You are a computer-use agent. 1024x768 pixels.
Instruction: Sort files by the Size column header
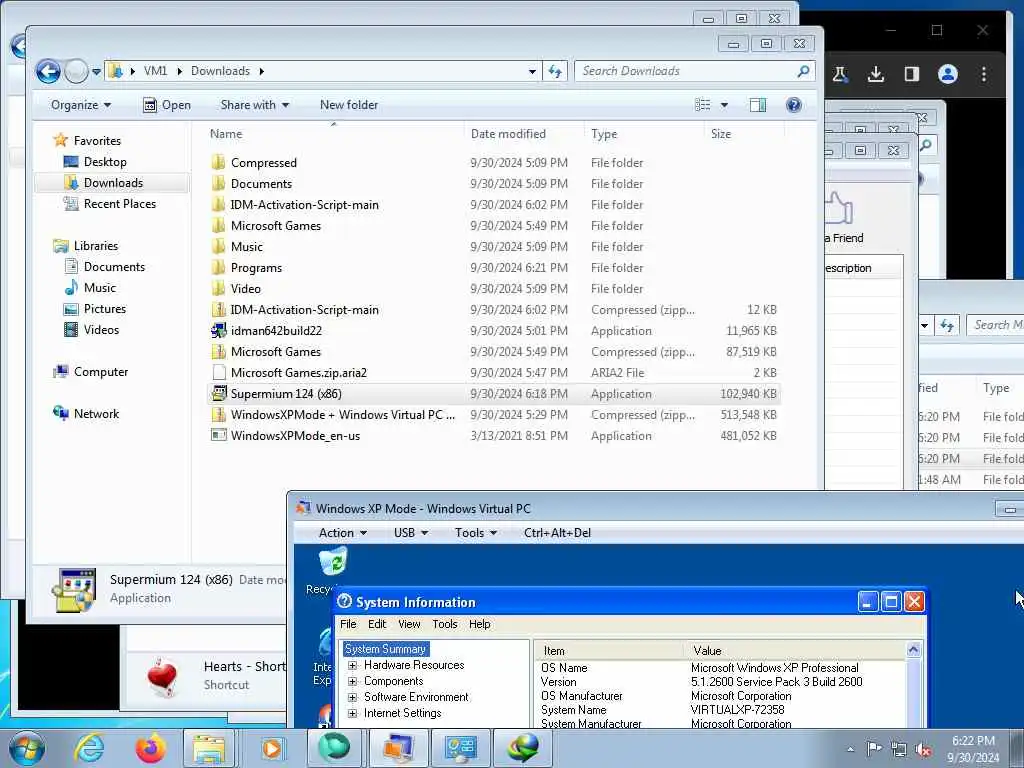[x=721, y=134]
